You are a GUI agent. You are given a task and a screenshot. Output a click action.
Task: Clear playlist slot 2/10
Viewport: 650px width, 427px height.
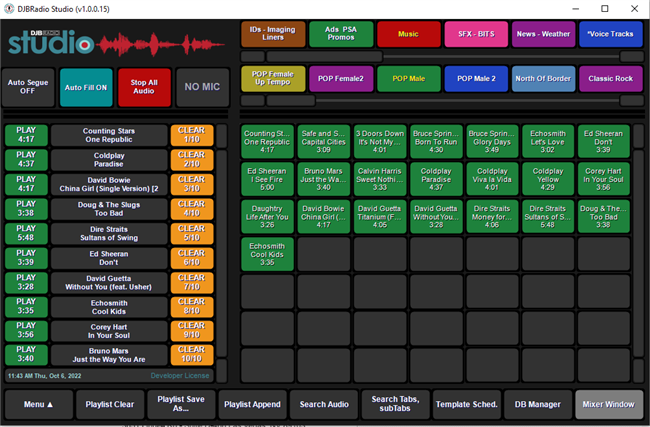tap(192, 160)
